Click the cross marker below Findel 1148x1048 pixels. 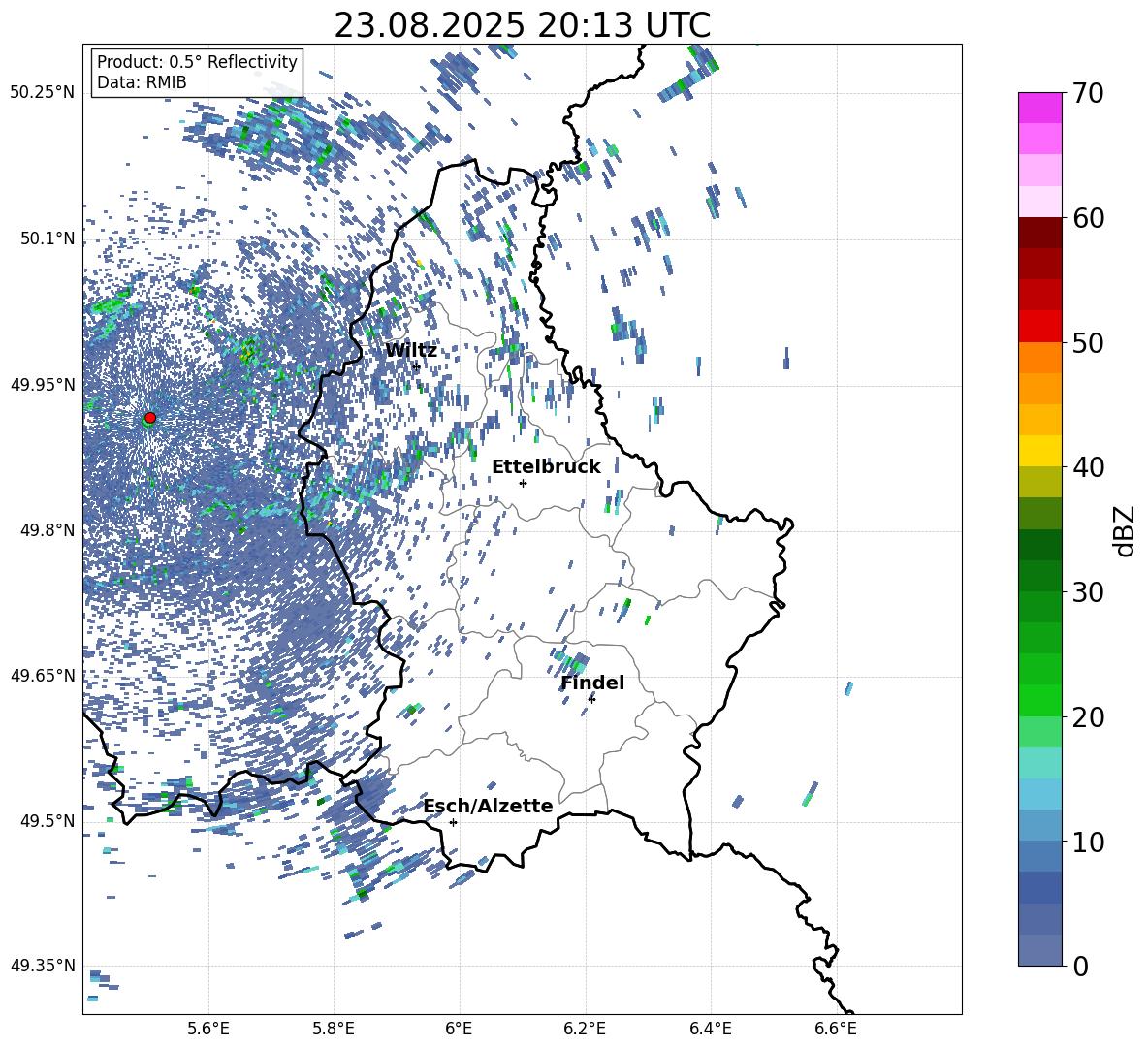coord(591,699)
